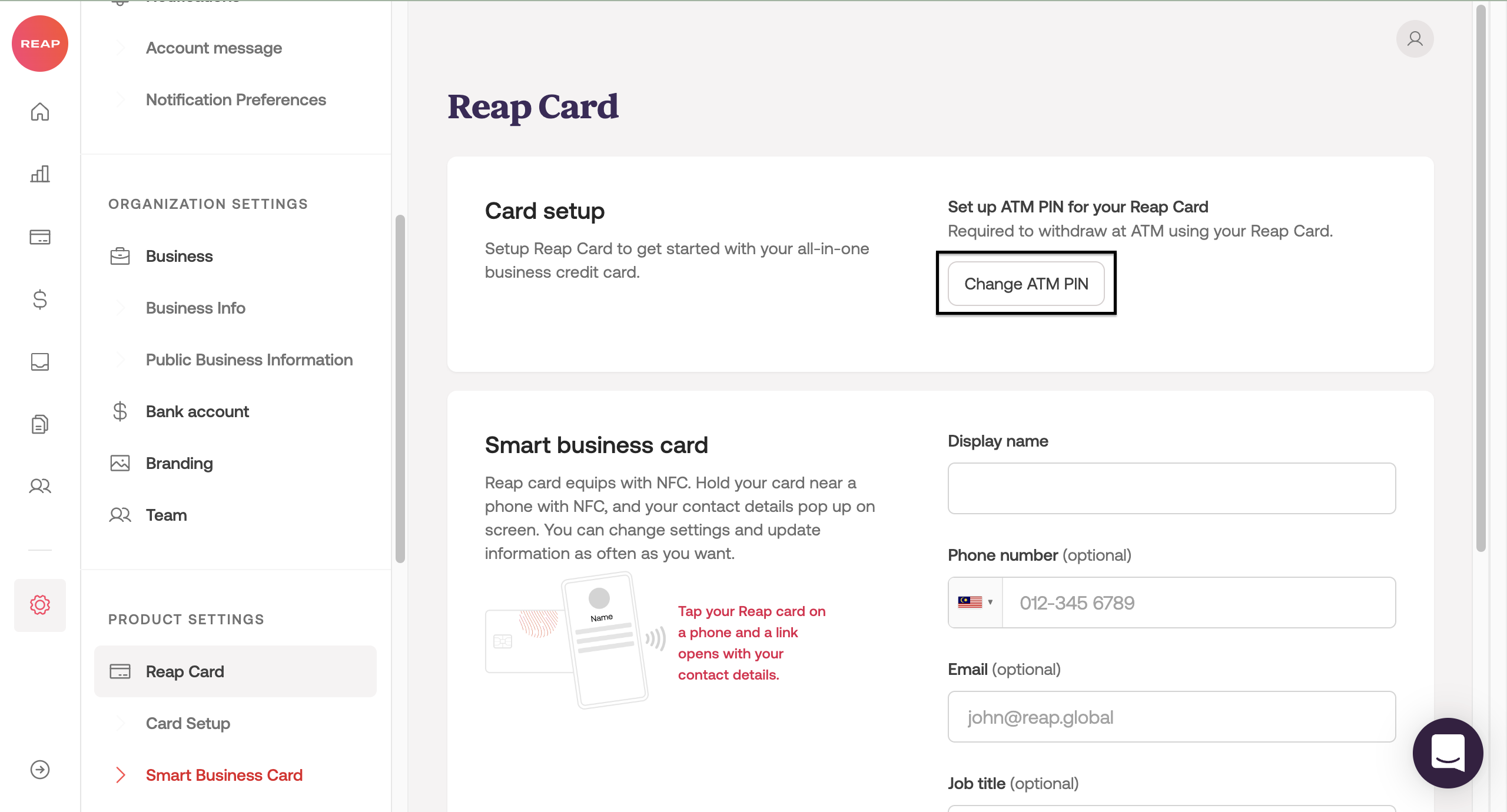Click the inbox tray icon

coord(40,361)
